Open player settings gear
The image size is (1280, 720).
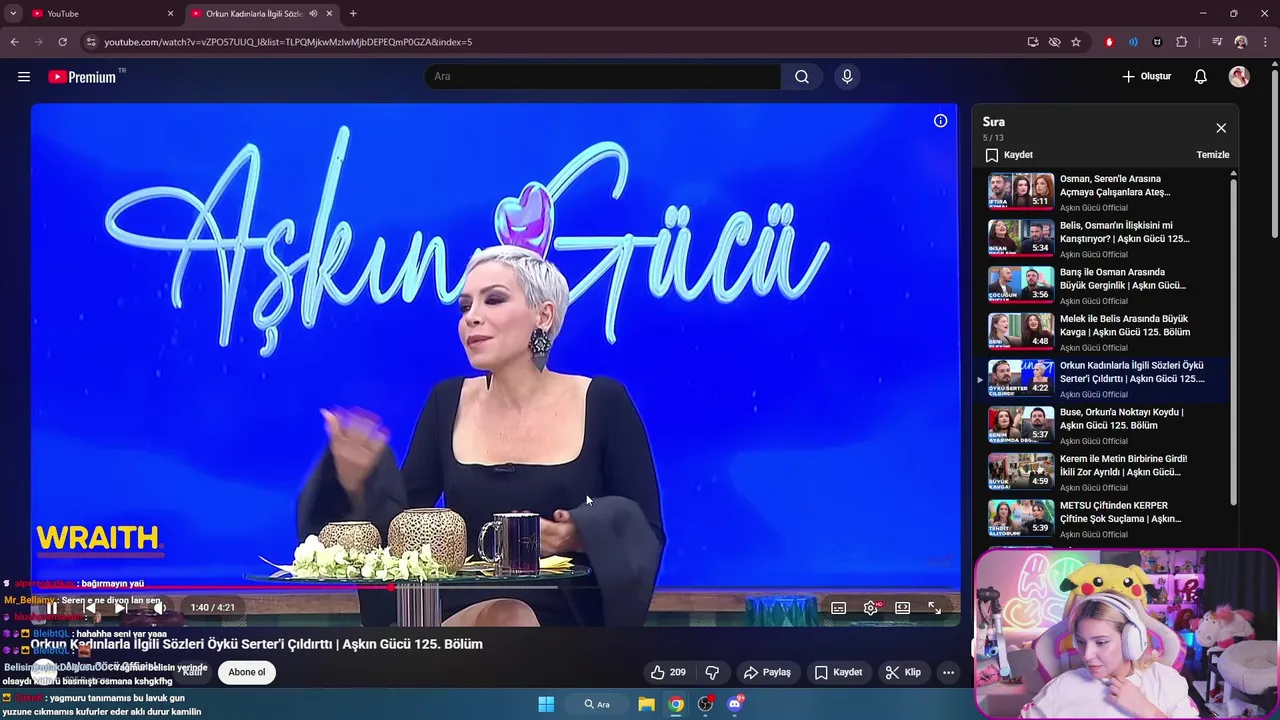tap(871, 607)
